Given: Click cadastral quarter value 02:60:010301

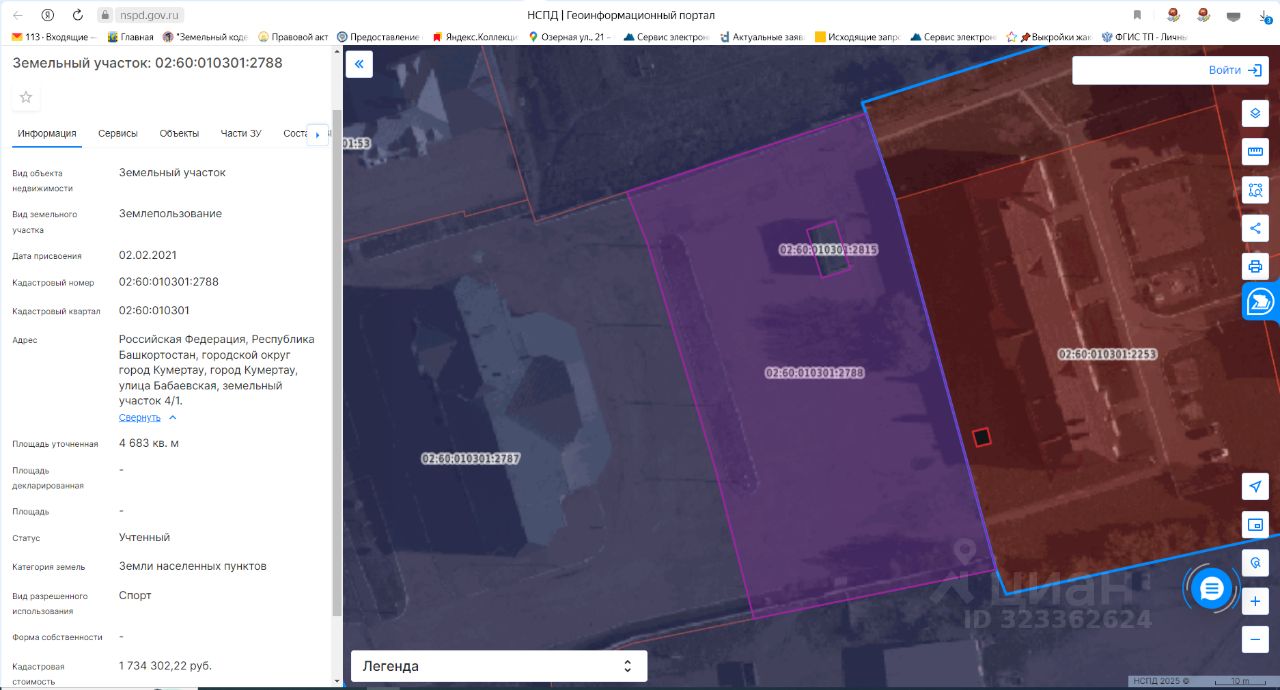Looking at the screenshot, I should tap(154, 310).
